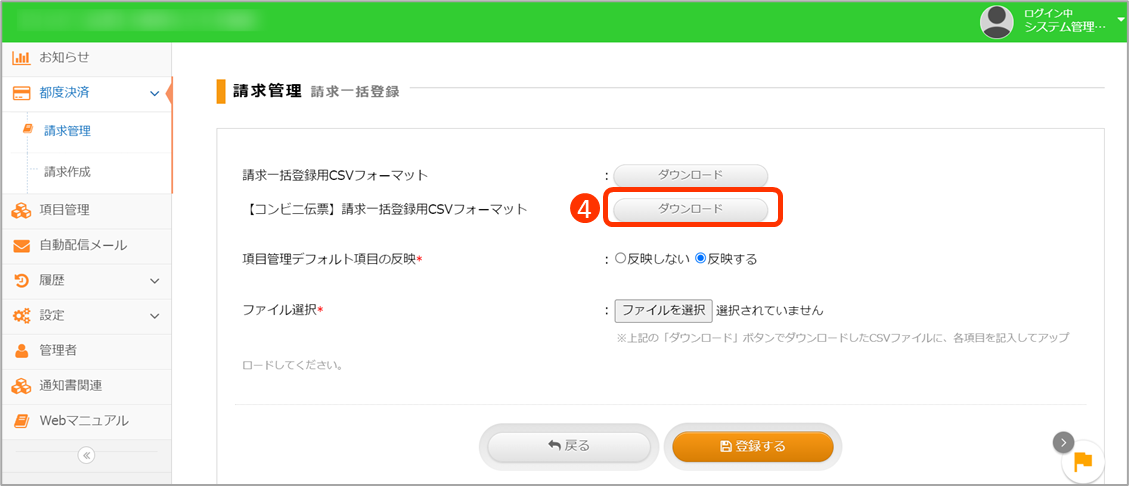Image resolution: width=1129 pixels, height=486 pixels.
Task: Click the orange flag icon
Action: pyautogui.click(x=1083, y=462)
